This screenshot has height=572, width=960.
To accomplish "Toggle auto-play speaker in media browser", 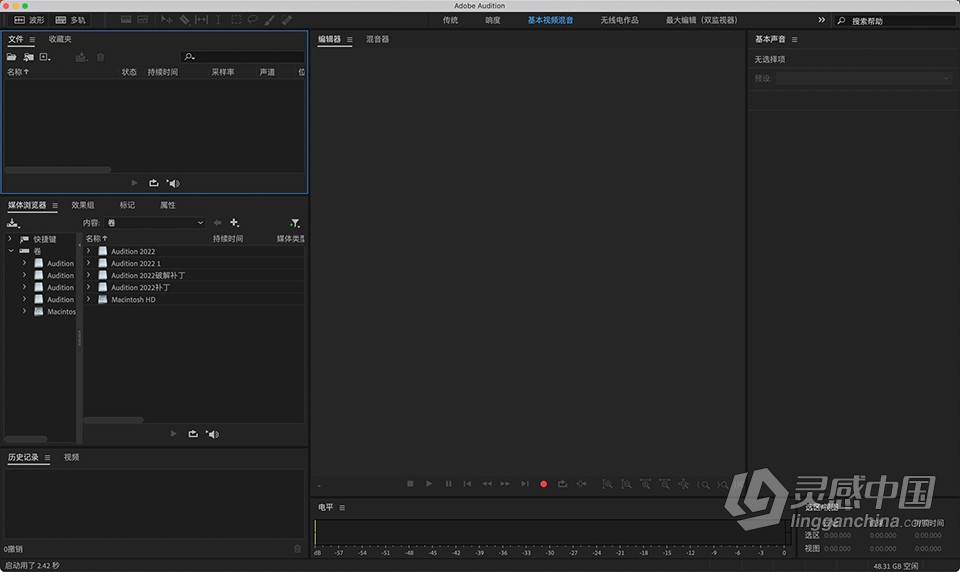I will (212, 434).
